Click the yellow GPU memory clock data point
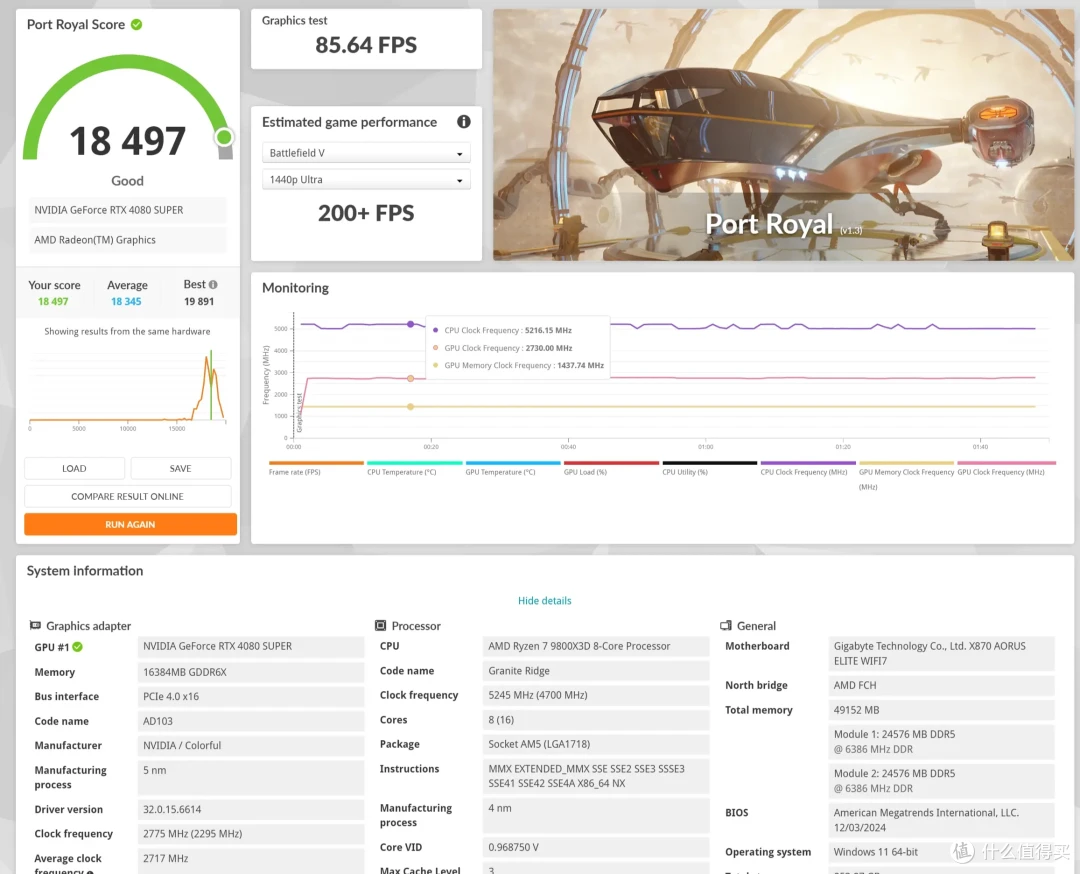The image size is (1080, 874). (411, 407)
